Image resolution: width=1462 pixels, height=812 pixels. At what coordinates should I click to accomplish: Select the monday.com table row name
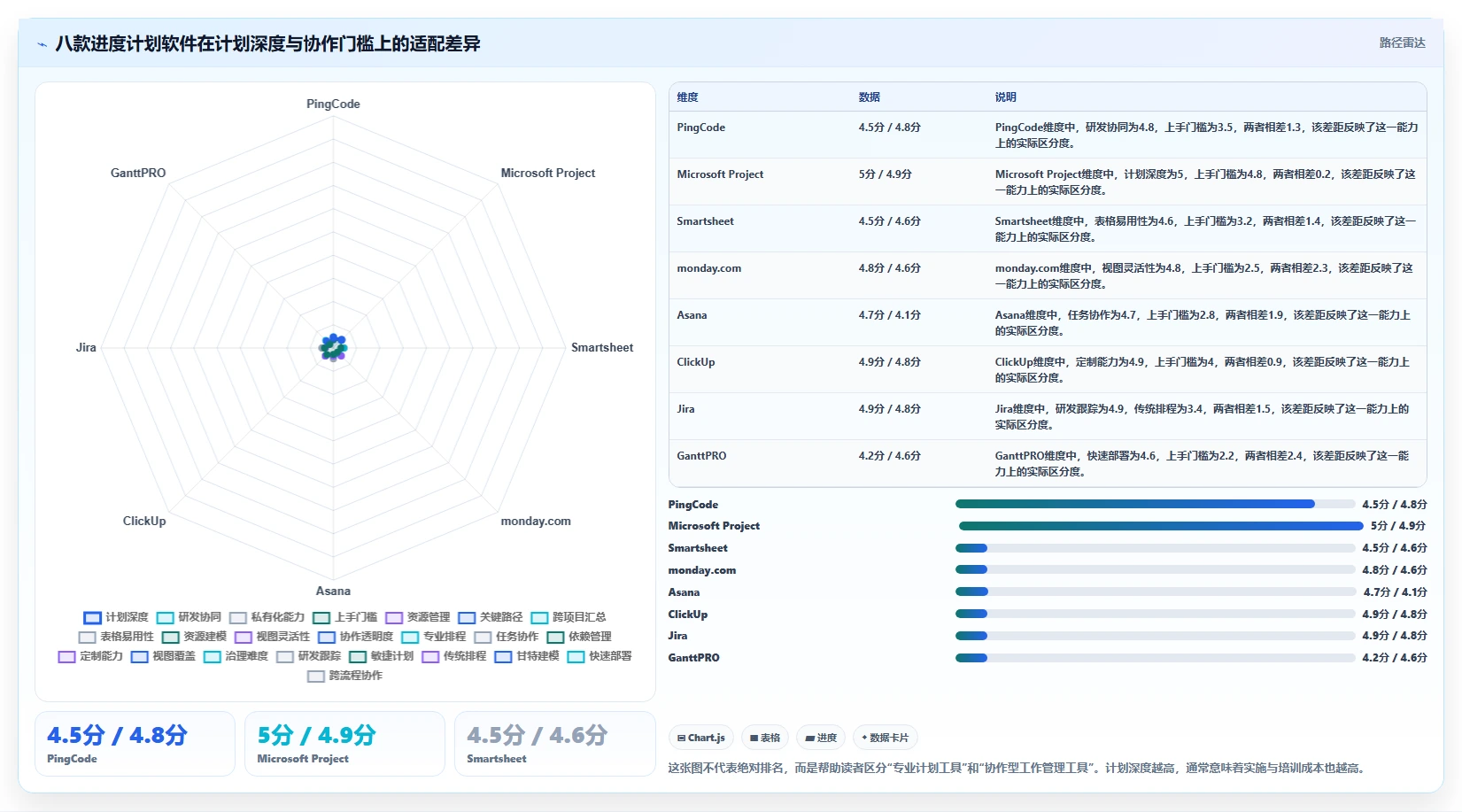708,268
